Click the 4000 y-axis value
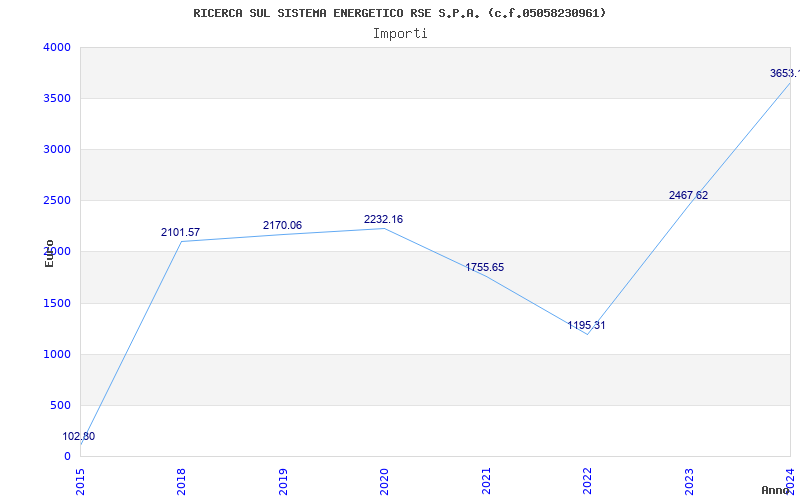 [58, 47]
